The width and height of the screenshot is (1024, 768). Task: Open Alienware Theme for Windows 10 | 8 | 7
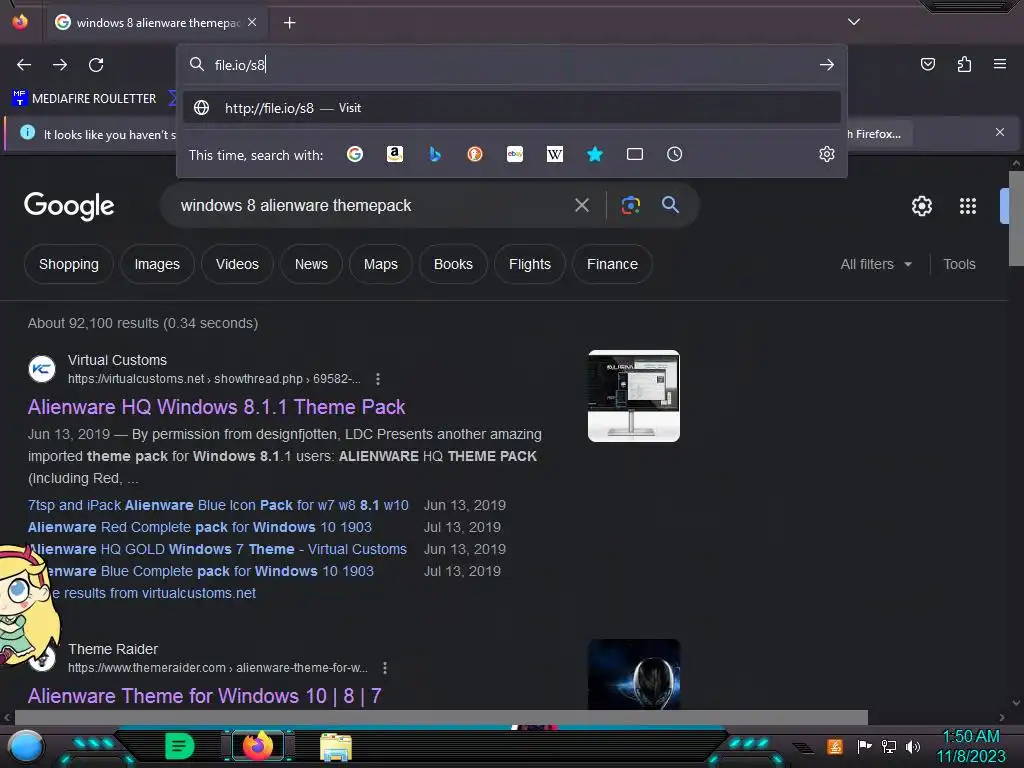click(204, 696)
